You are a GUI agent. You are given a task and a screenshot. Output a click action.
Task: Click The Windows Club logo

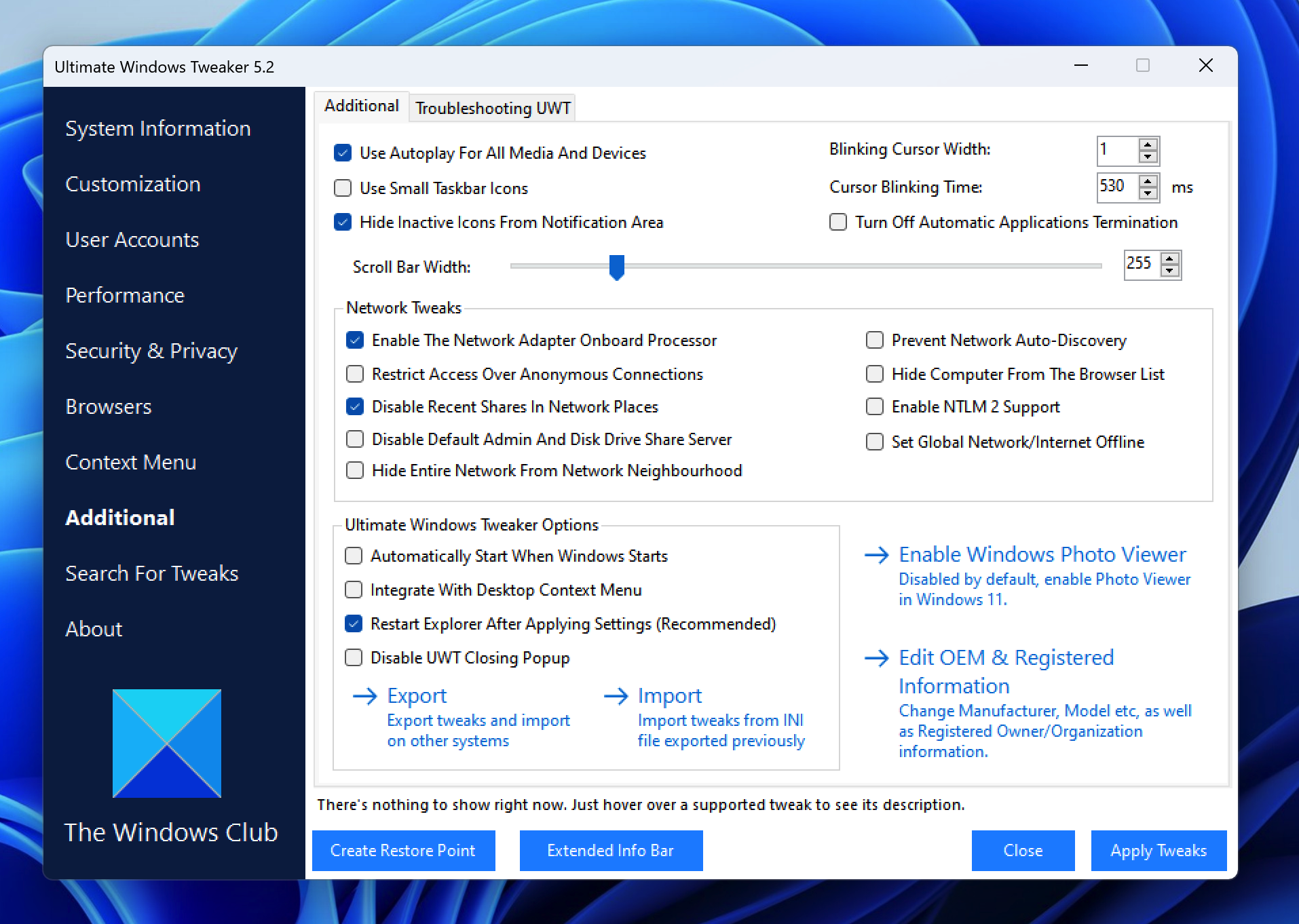click(167, 744)
